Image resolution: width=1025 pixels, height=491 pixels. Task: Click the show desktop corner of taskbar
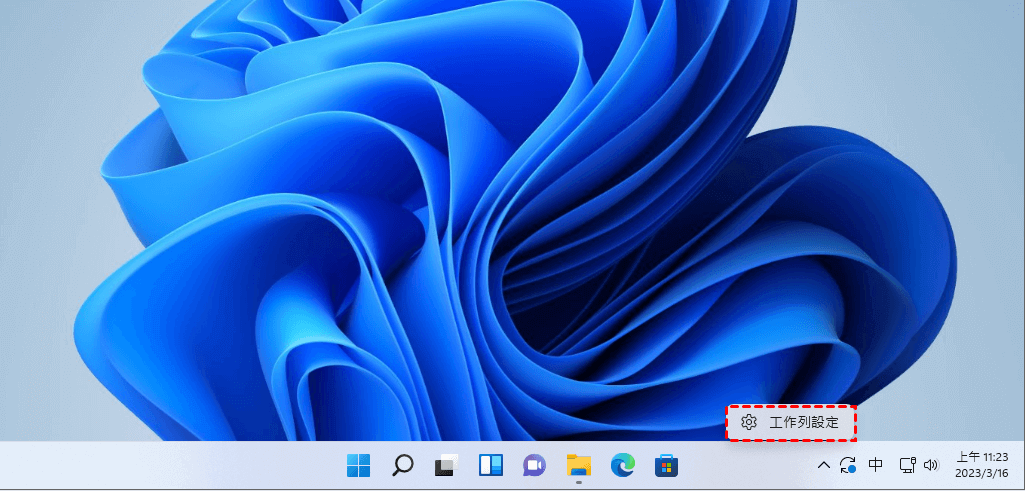point(1020,465)
